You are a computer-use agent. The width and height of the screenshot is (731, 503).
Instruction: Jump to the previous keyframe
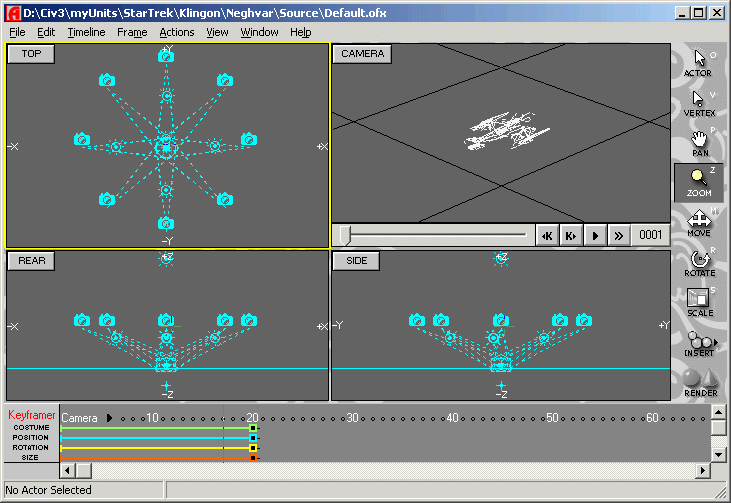547,235
